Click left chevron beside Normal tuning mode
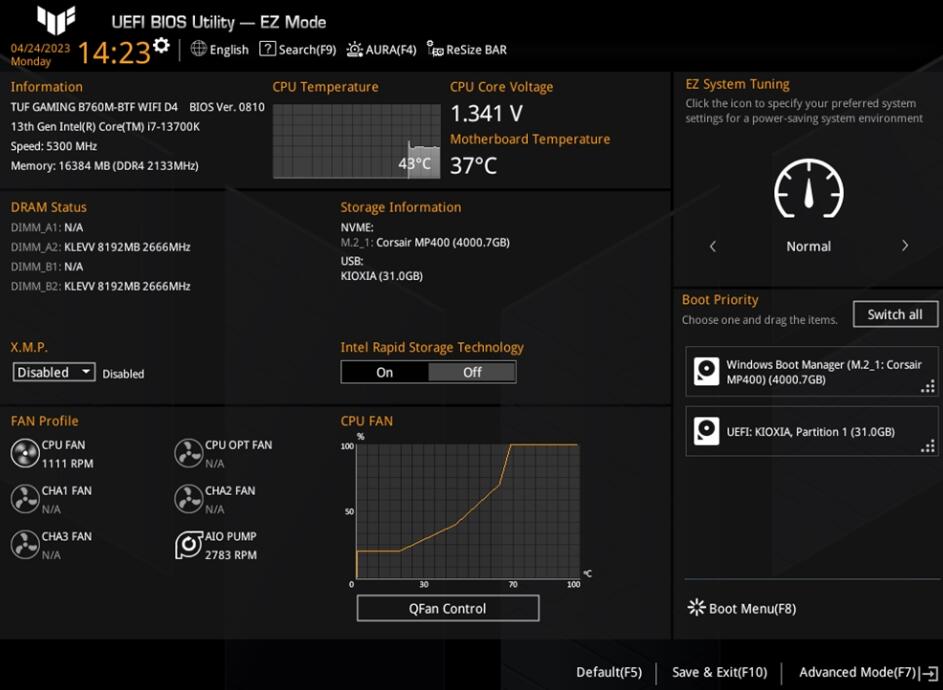The image size is (943, 690). pos(713,245)
